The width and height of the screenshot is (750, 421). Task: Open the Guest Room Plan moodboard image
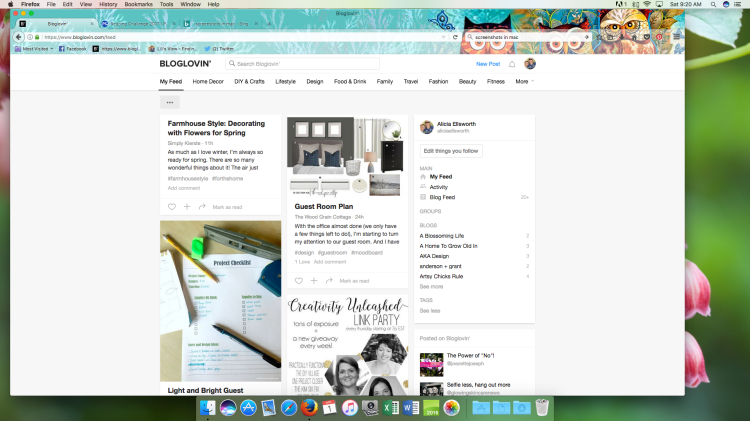pos(347,157)
